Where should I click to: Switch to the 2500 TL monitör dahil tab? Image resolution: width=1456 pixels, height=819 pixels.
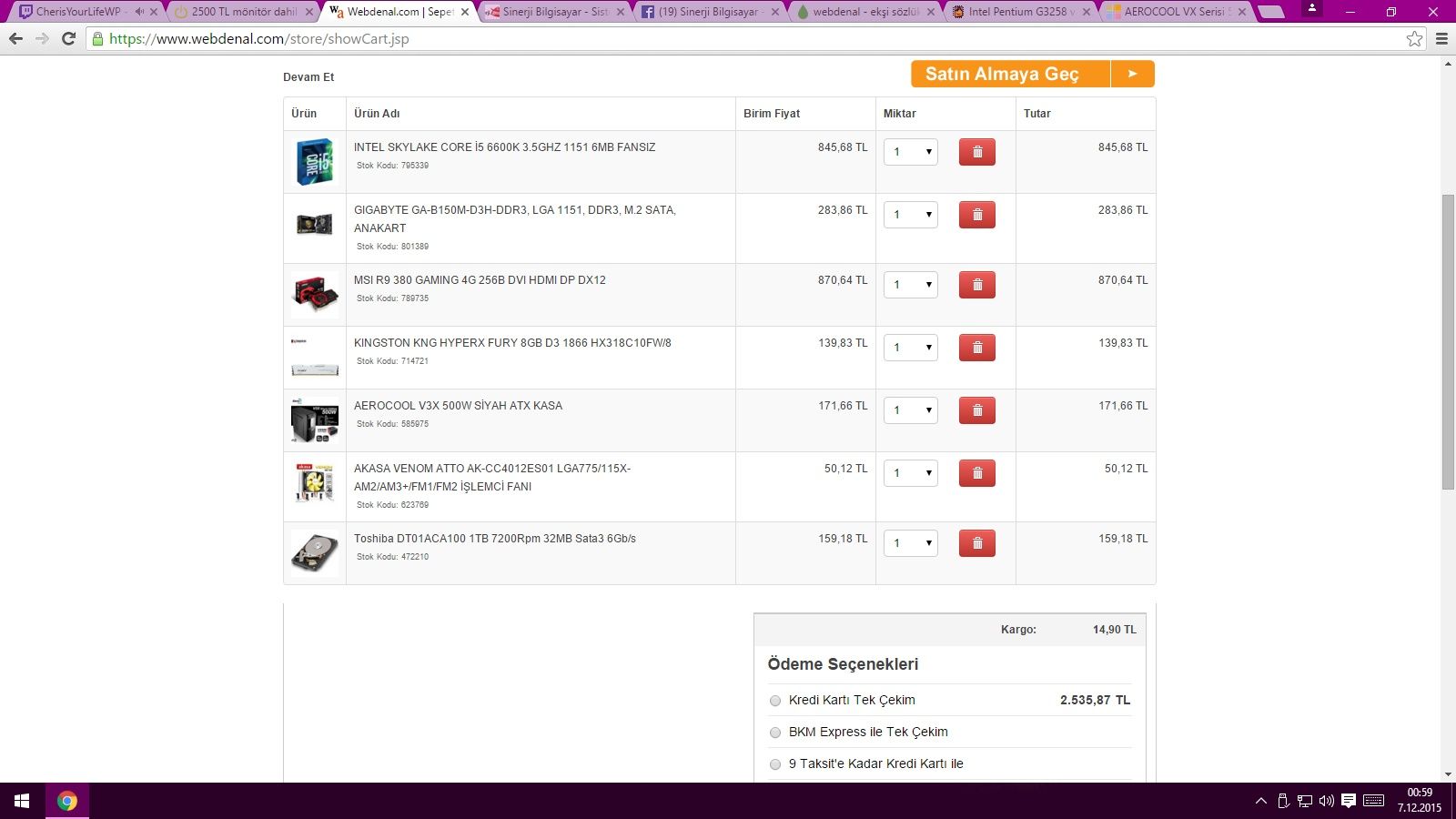click(x=244, y=12)
